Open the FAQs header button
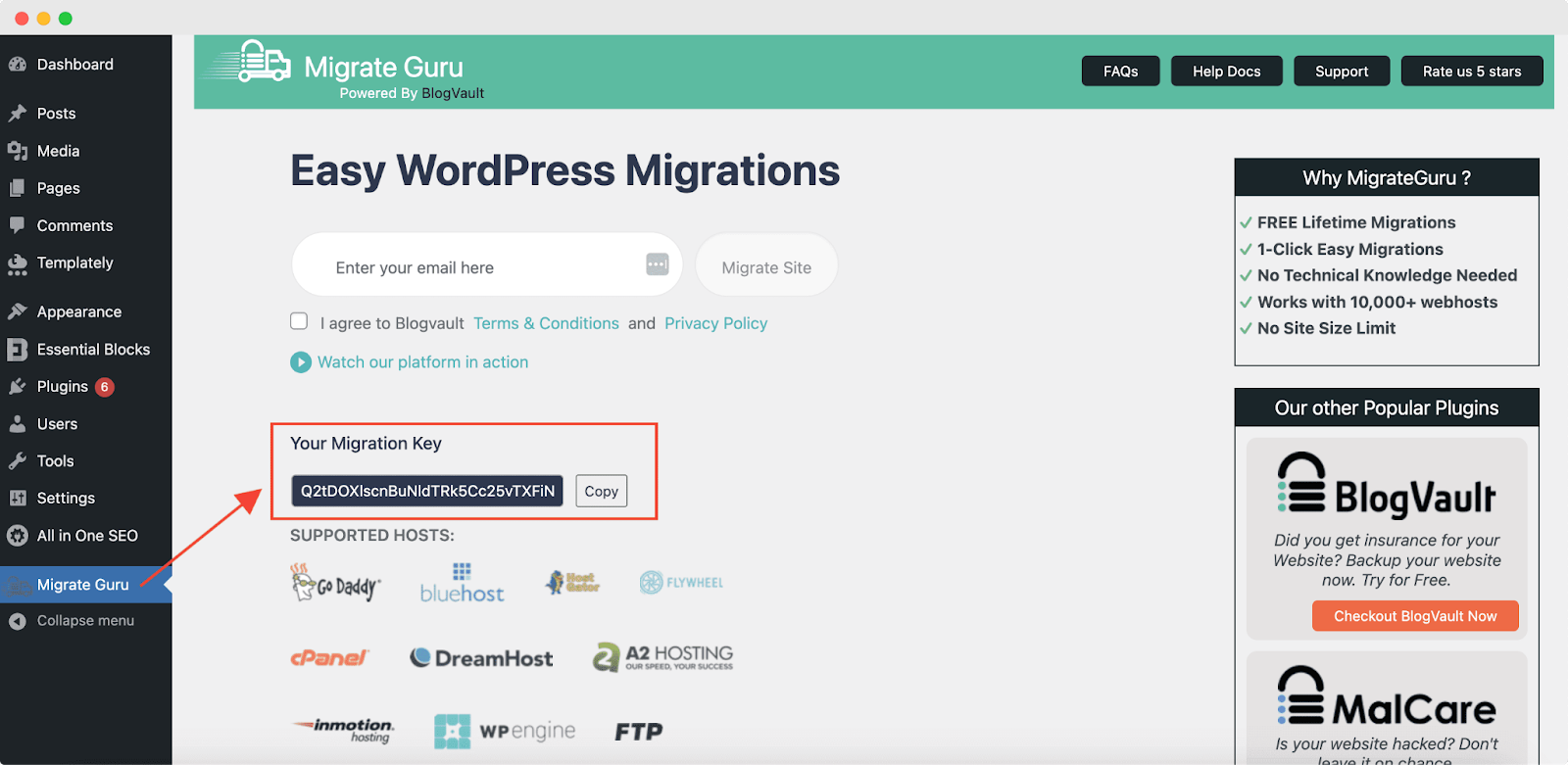The width and height of the screenshot is (1568, 765). 1120,72
